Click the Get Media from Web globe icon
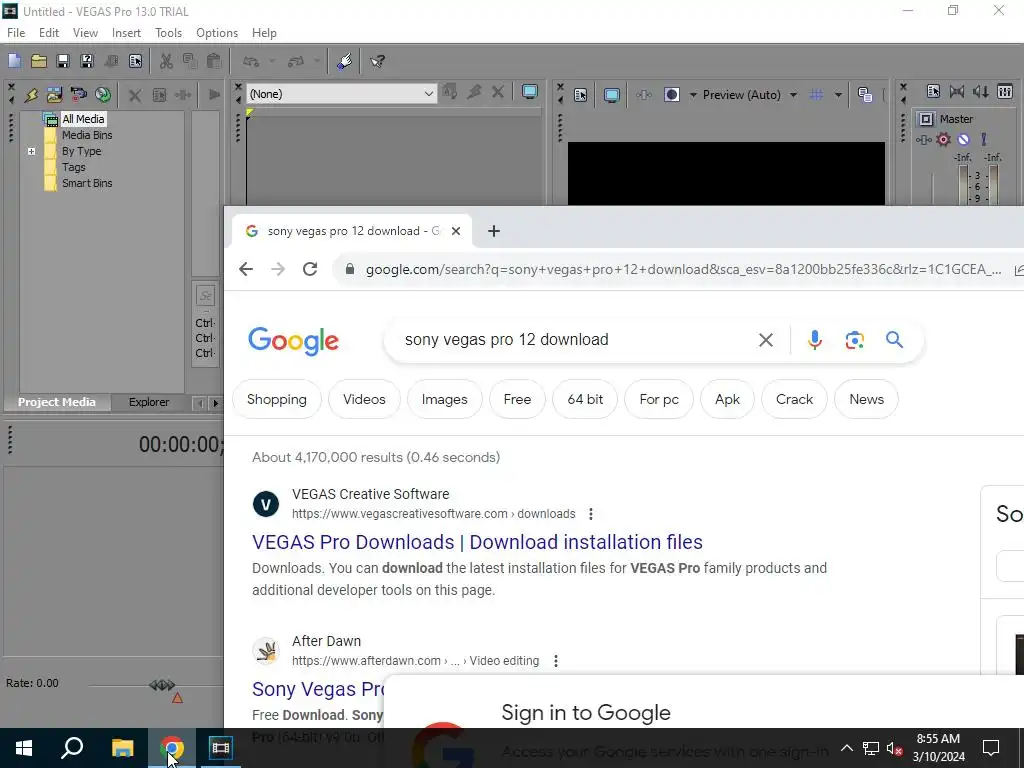The width and height of the screenshot is (1024, 768). coord(103,95)
